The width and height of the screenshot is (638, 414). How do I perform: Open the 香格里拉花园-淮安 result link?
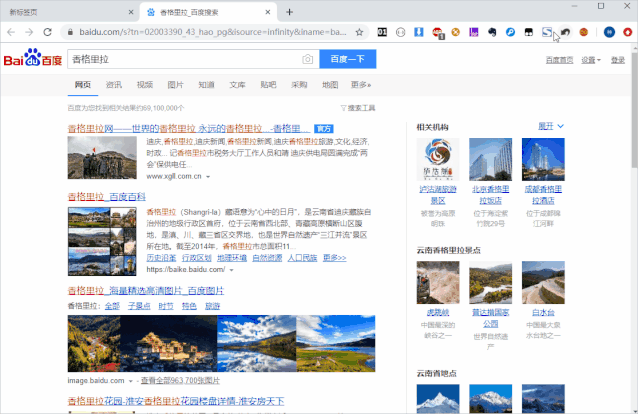click(176, 401)
